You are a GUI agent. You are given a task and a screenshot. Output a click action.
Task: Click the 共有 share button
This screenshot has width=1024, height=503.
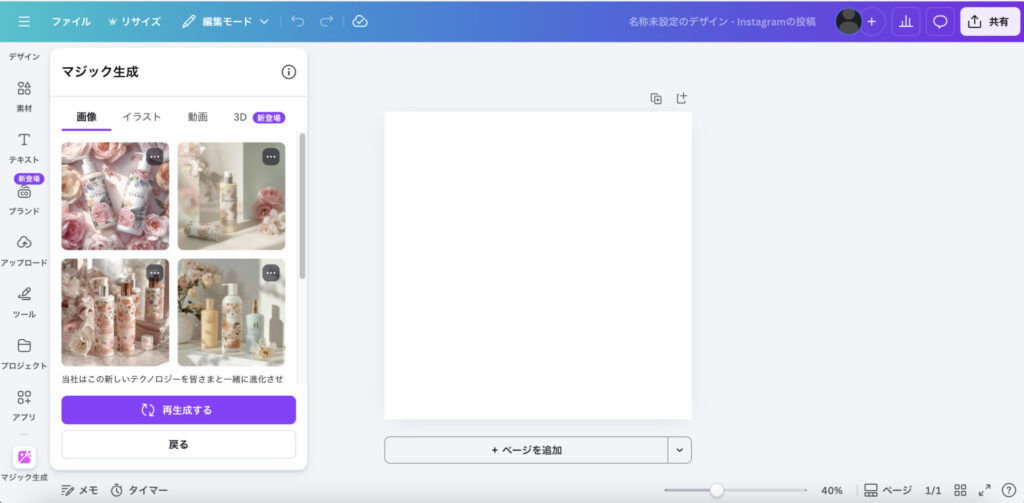988,22
